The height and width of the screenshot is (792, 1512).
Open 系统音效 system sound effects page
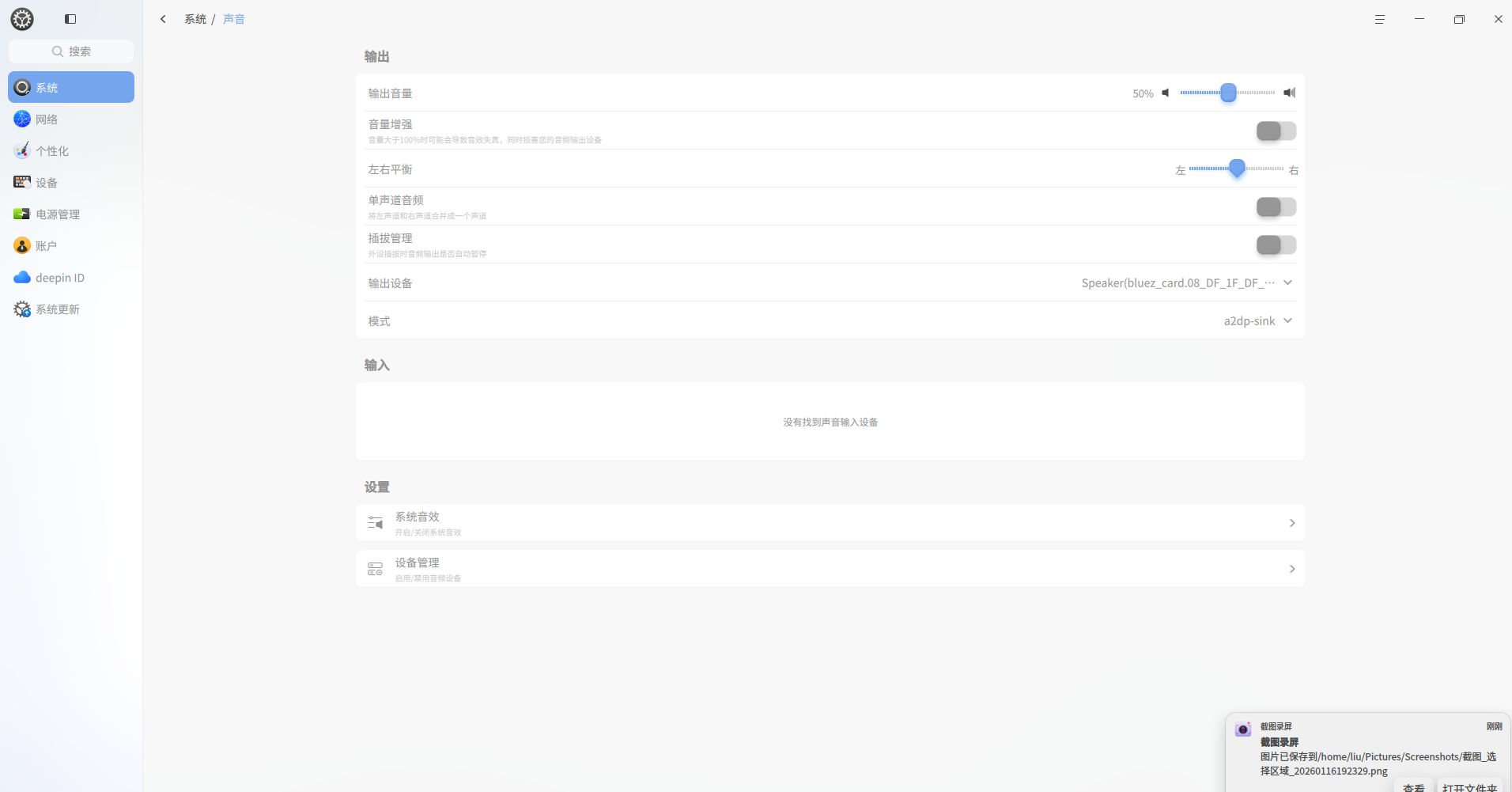[830, 523]
